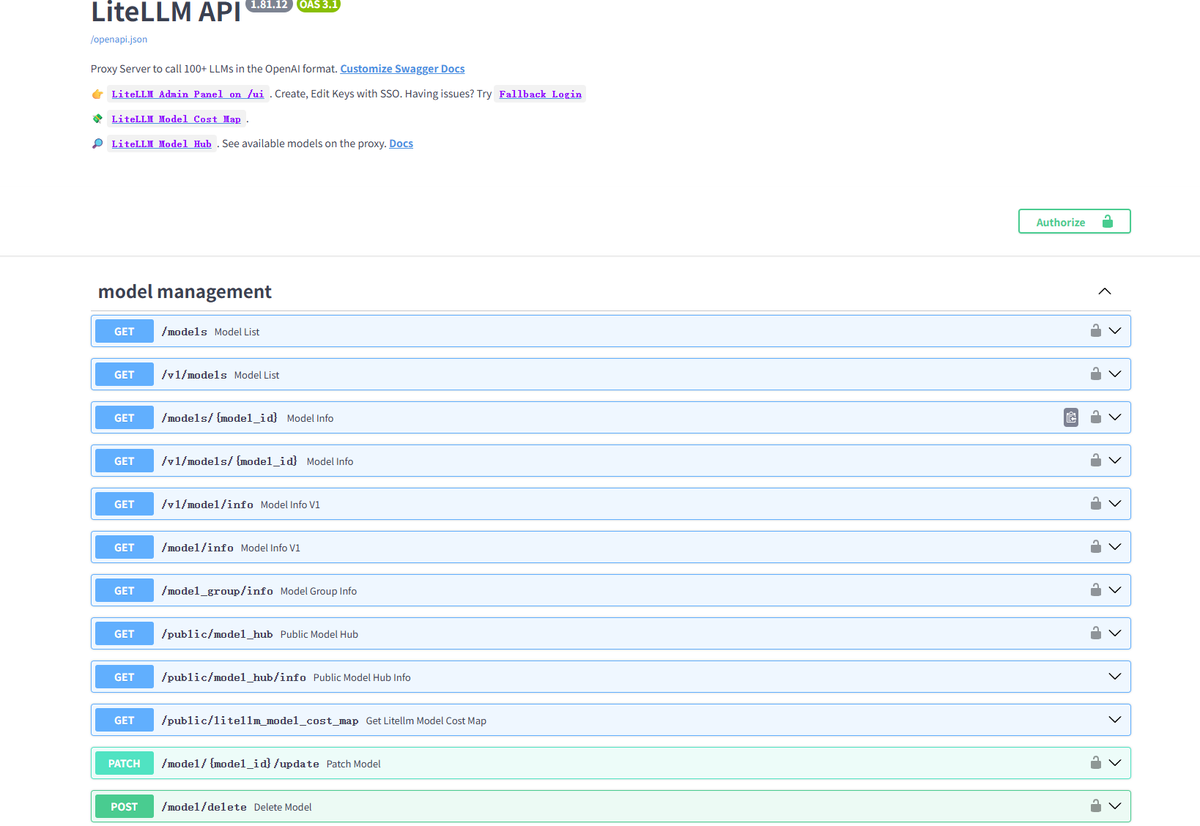Viewport: 1200px width, 826px height.
Task: Open the LiteLLM Model Hub link
Action: click(x=161, y=144)
